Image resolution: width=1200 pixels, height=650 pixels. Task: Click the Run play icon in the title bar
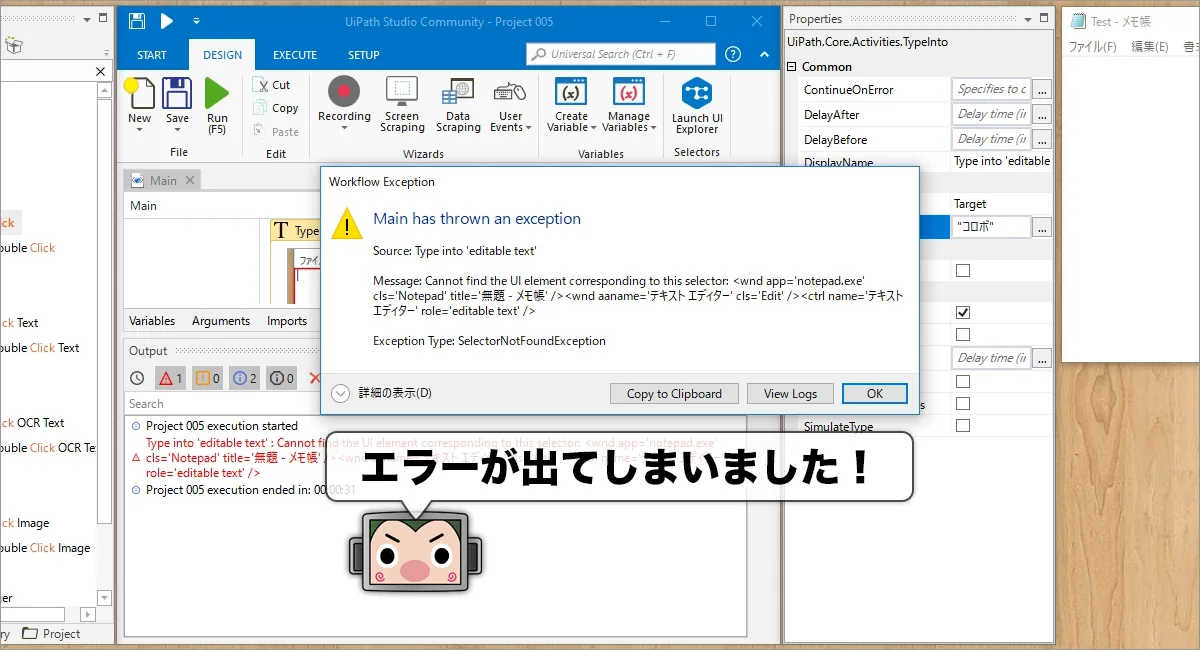167,21
